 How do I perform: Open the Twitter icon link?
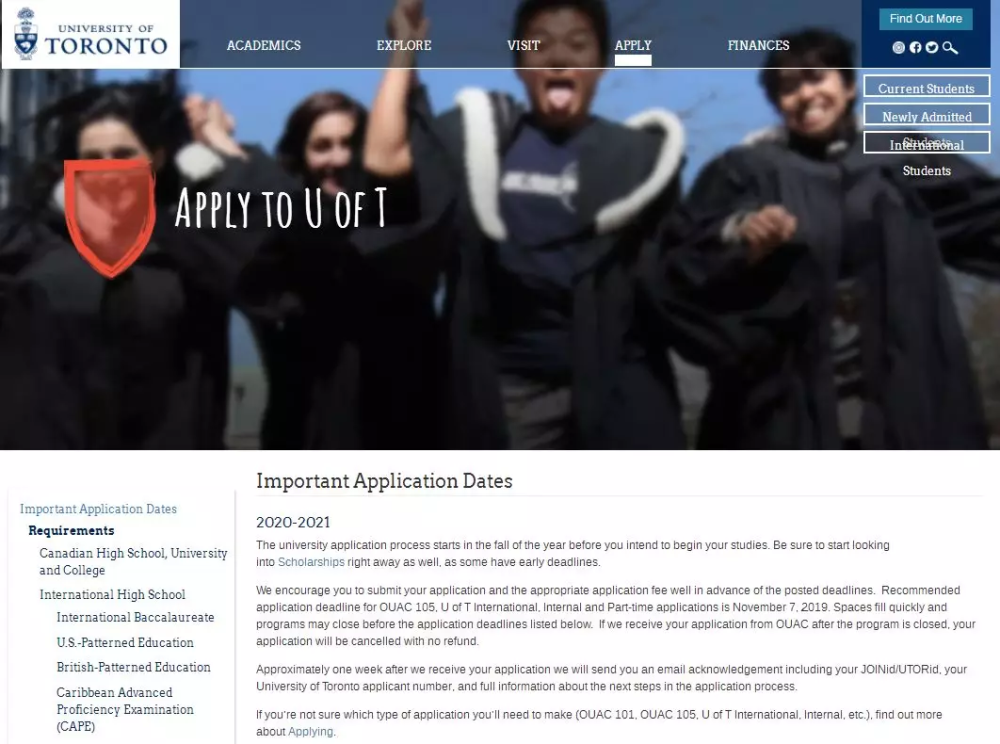click(932, 47)
